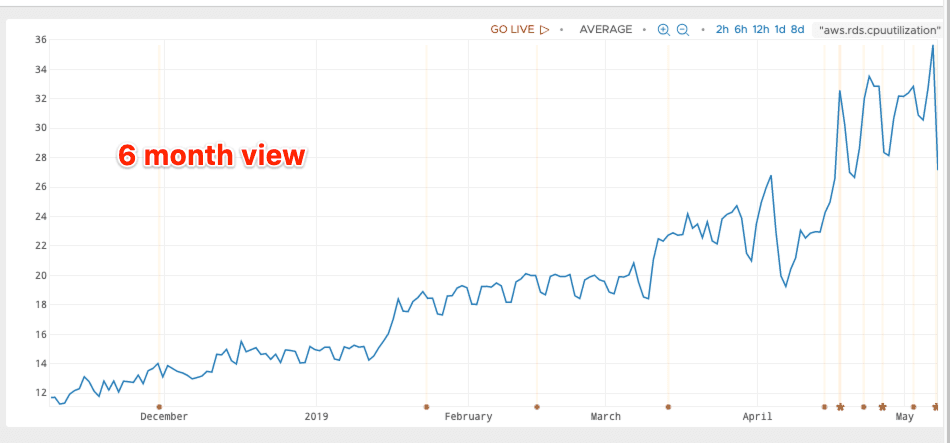Viewport: 950px width, 443px height.
Task: Pick the 8d time range
Action: (x=797, y=29)
